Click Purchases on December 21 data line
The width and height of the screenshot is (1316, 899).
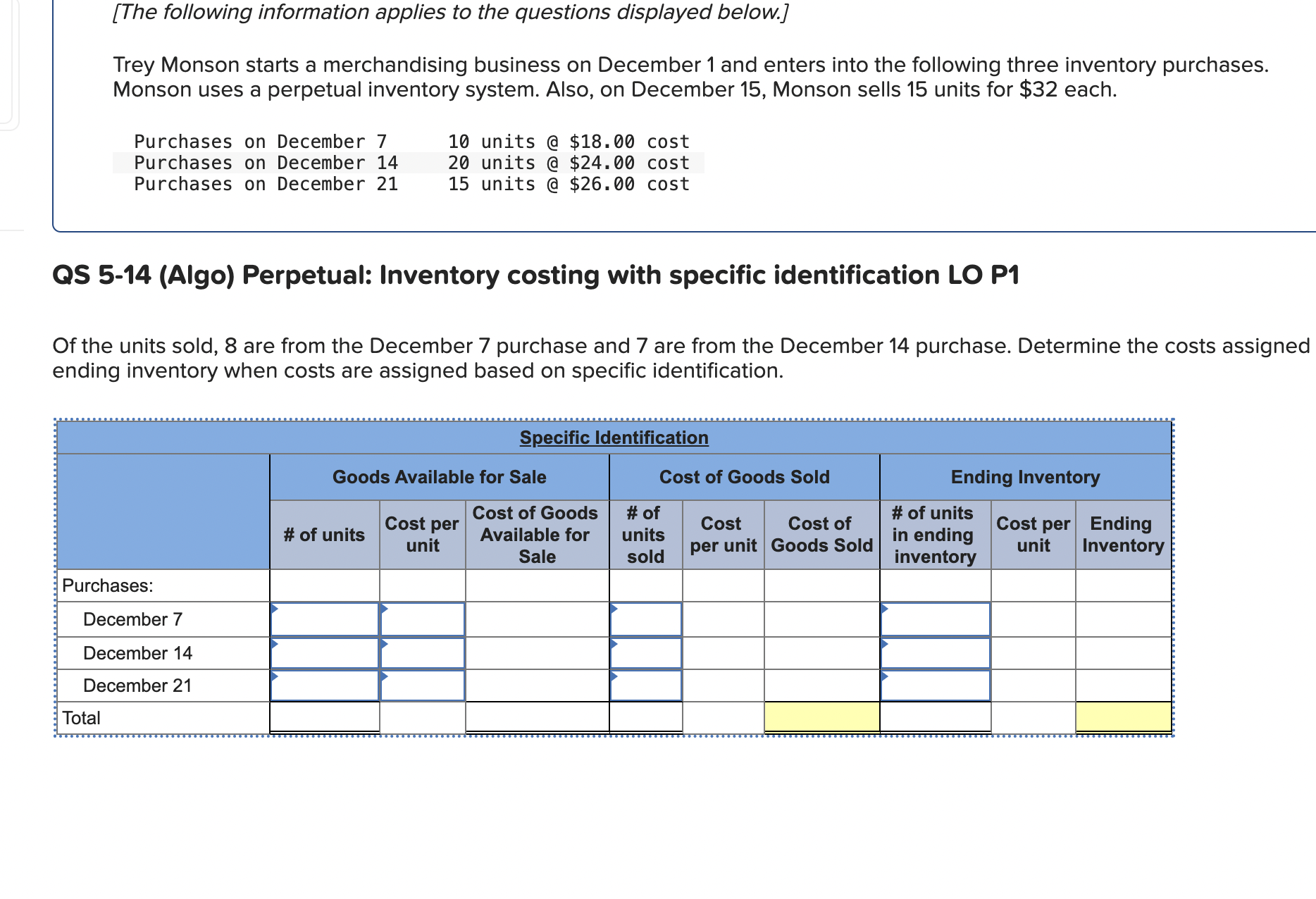(x=411, y=184)
